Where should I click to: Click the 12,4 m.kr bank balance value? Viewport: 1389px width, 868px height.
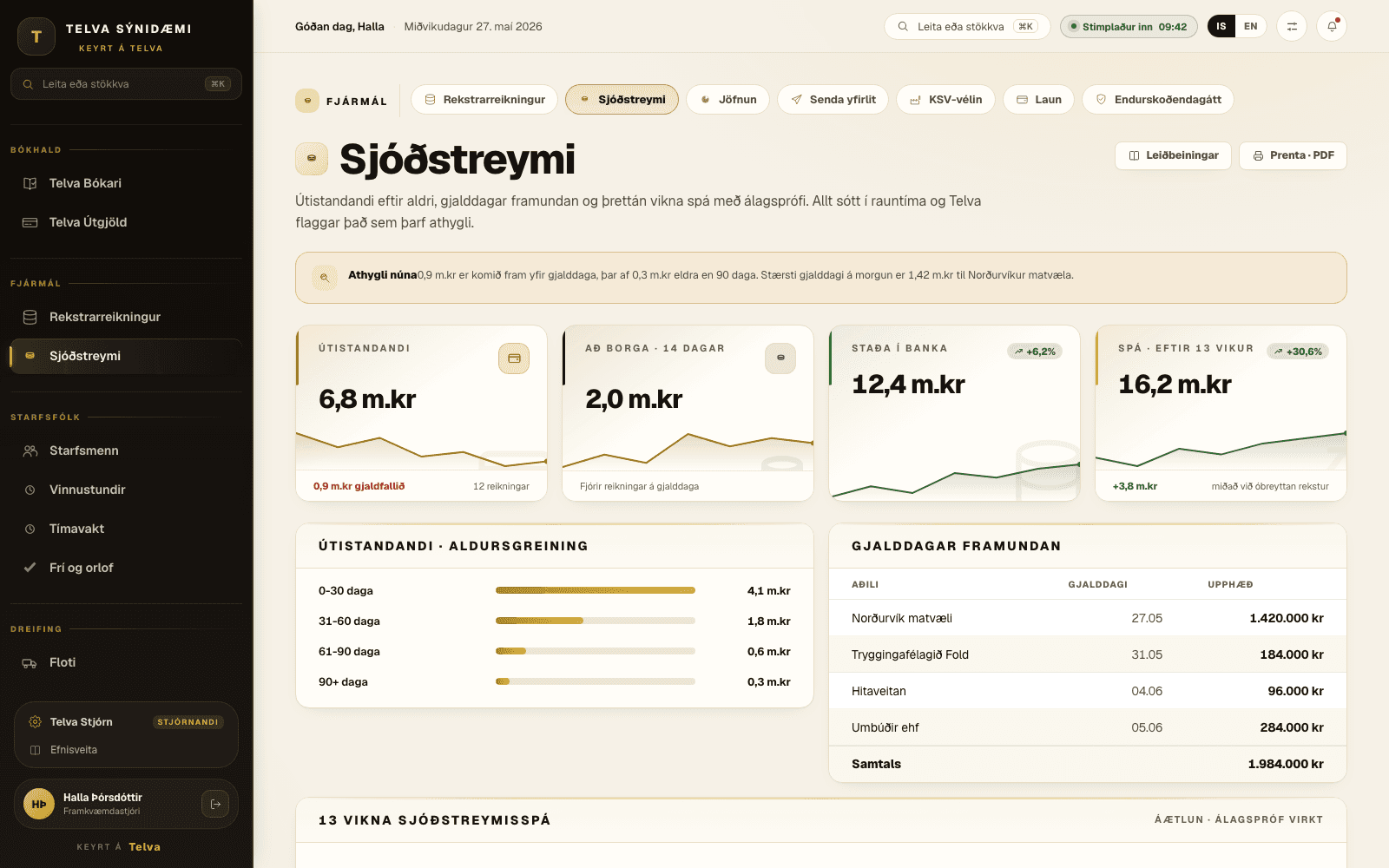(908, 384)
